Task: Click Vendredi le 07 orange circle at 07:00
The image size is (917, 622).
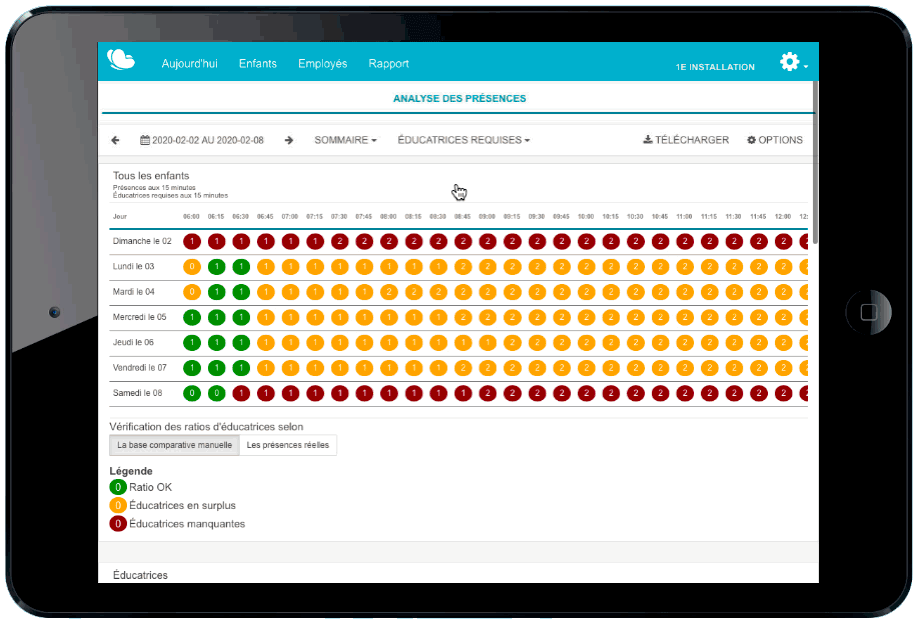Action: point(290,368)
